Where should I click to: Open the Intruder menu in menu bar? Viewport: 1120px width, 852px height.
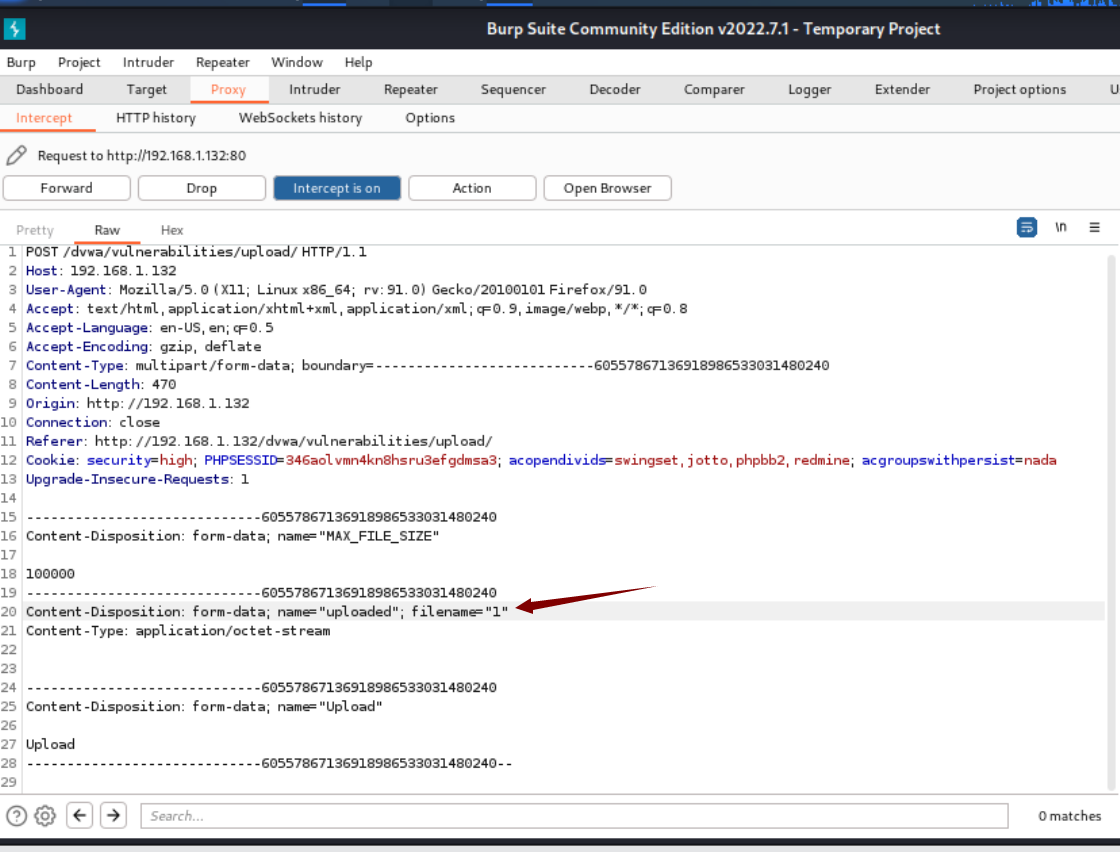point(148,62)
